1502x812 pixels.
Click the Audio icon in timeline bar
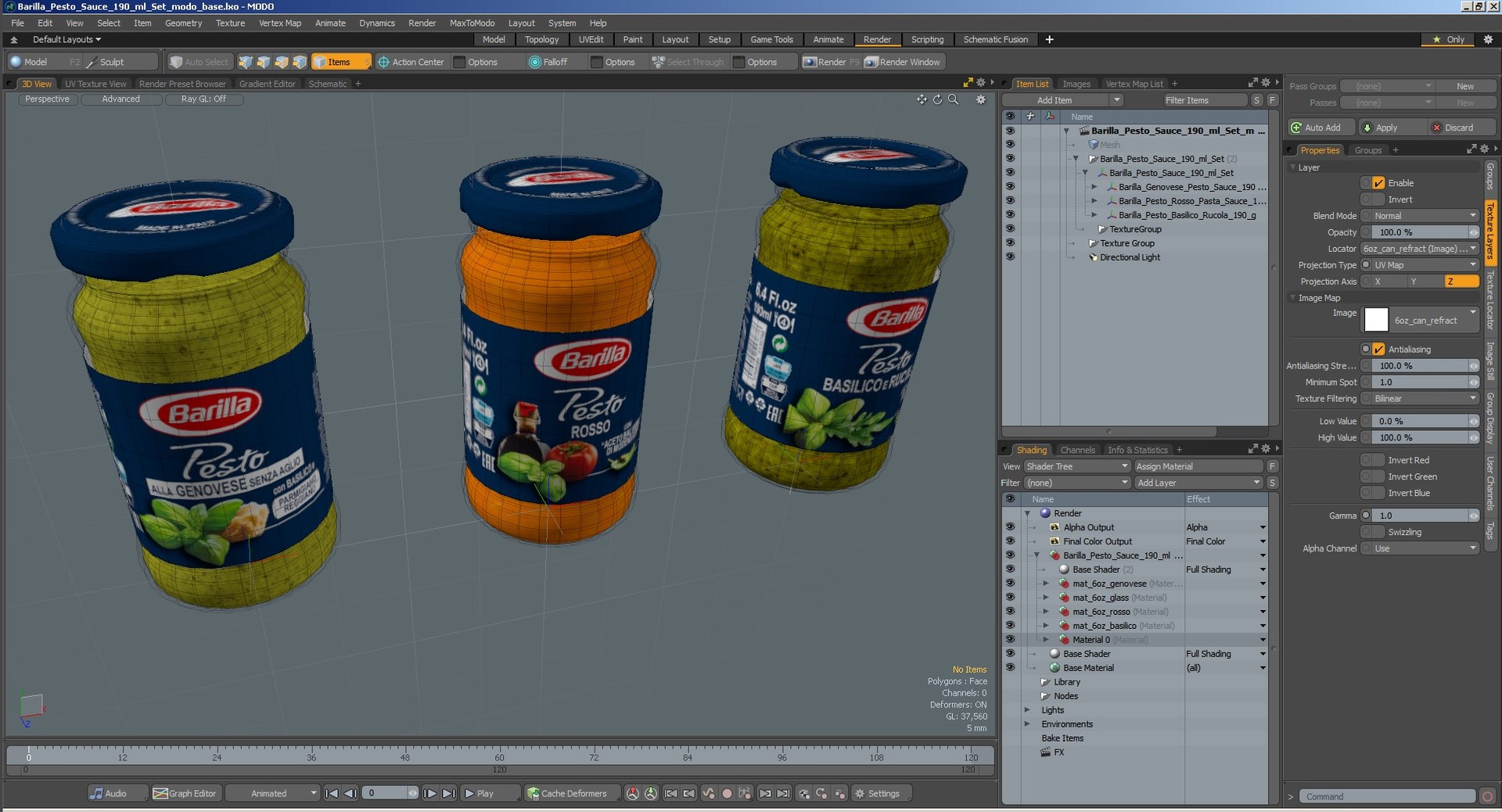(96, 793)
